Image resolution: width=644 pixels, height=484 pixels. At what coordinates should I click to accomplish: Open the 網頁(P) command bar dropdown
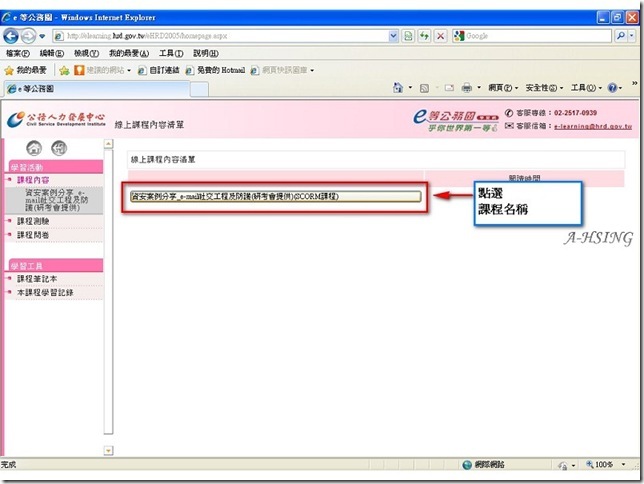coord(503,88)
